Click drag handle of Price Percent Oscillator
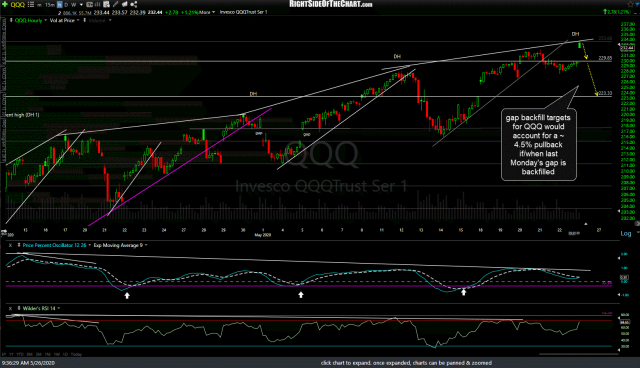This screenshot has height=368, width=640. pos(19,245)
